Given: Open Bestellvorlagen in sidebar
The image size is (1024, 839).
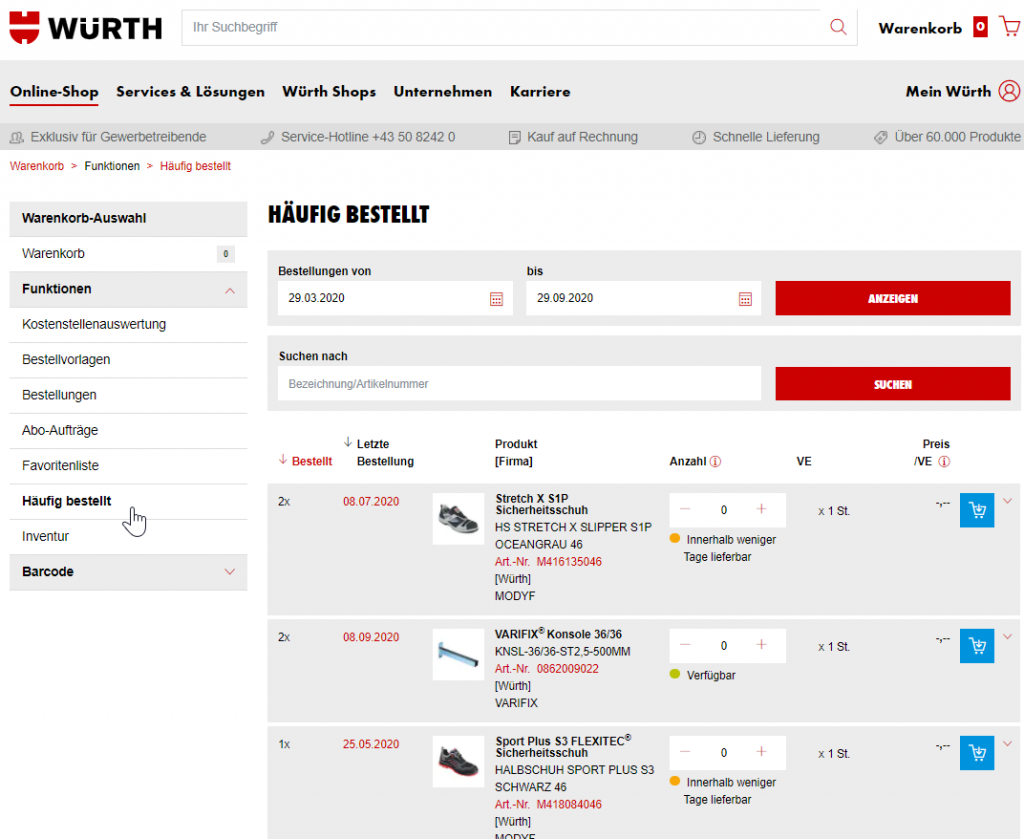Looking at the screenshot, I should pos(128,360).
